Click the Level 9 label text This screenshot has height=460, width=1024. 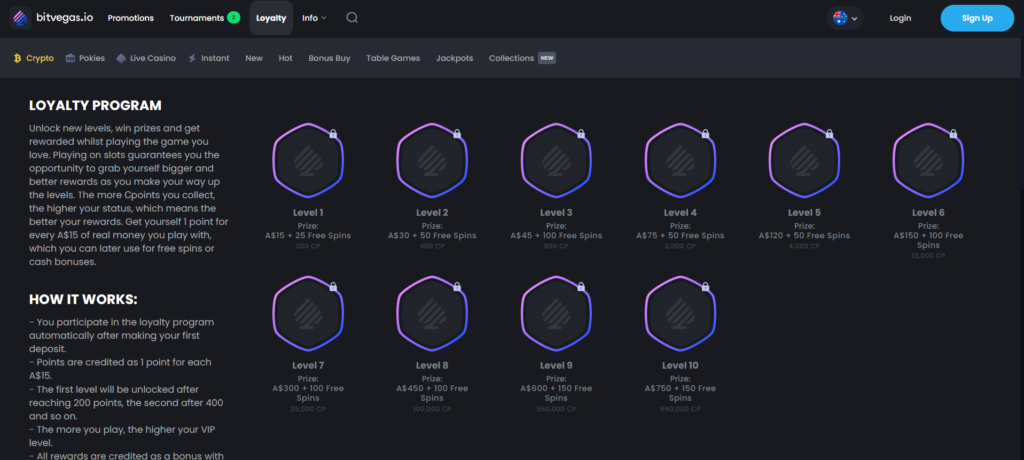click(556, 365)
